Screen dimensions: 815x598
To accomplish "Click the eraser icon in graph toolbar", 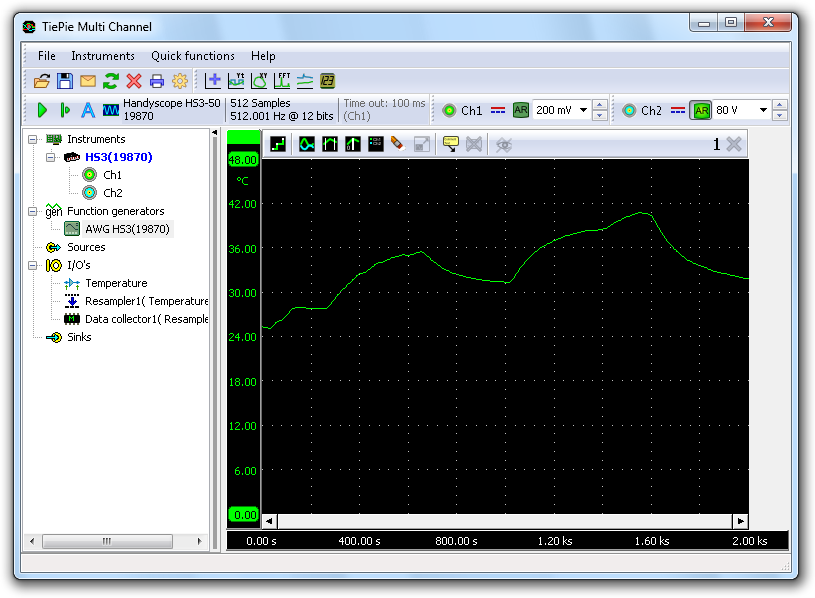I will 398,144.
